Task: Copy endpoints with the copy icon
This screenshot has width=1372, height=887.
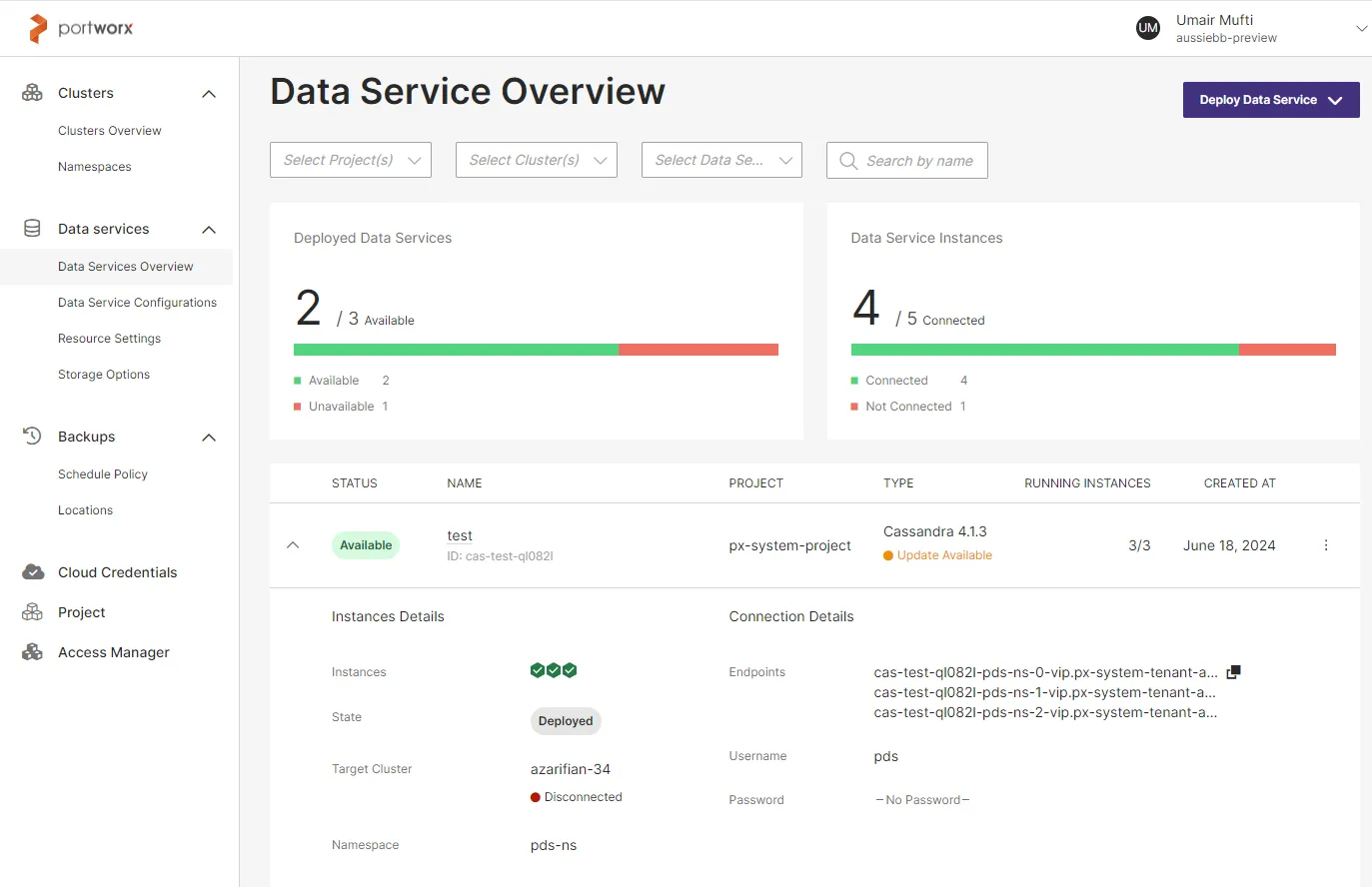Action: [x=1233, y=672]
